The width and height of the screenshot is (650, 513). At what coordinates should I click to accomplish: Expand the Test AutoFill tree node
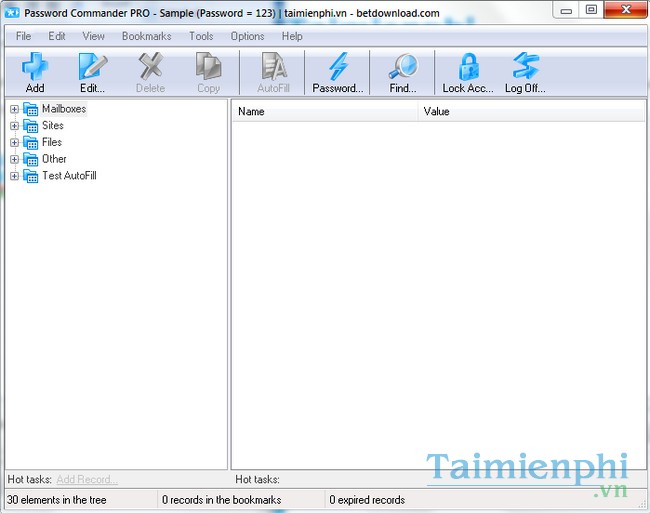15,176
